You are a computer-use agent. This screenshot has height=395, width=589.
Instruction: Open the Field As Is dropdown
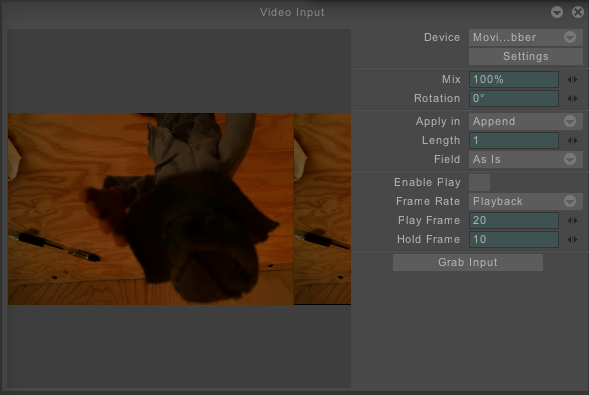526,159
